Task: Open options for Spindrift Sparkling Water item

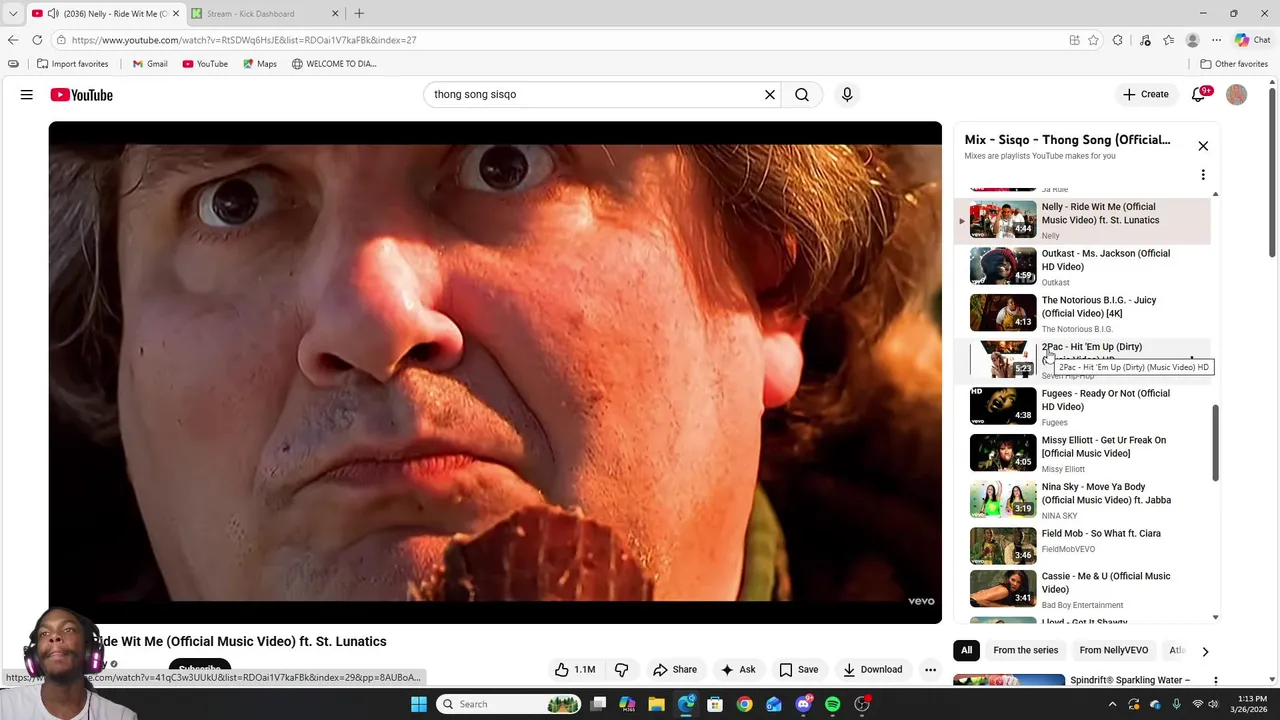Action: coord(1215,681)
